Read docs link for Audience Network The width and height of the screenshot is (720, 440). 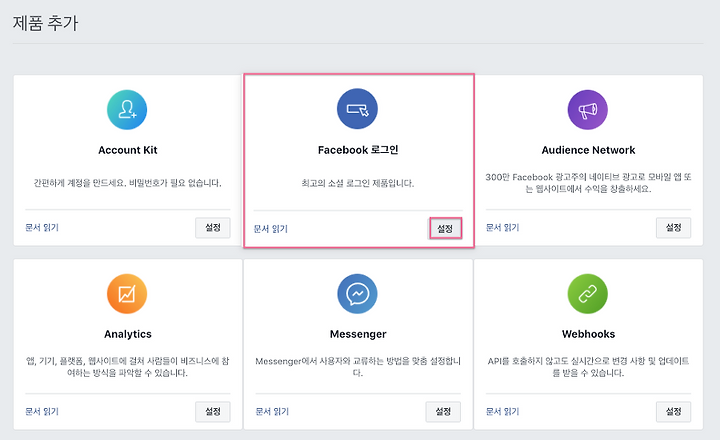click(x=502, y=227)
